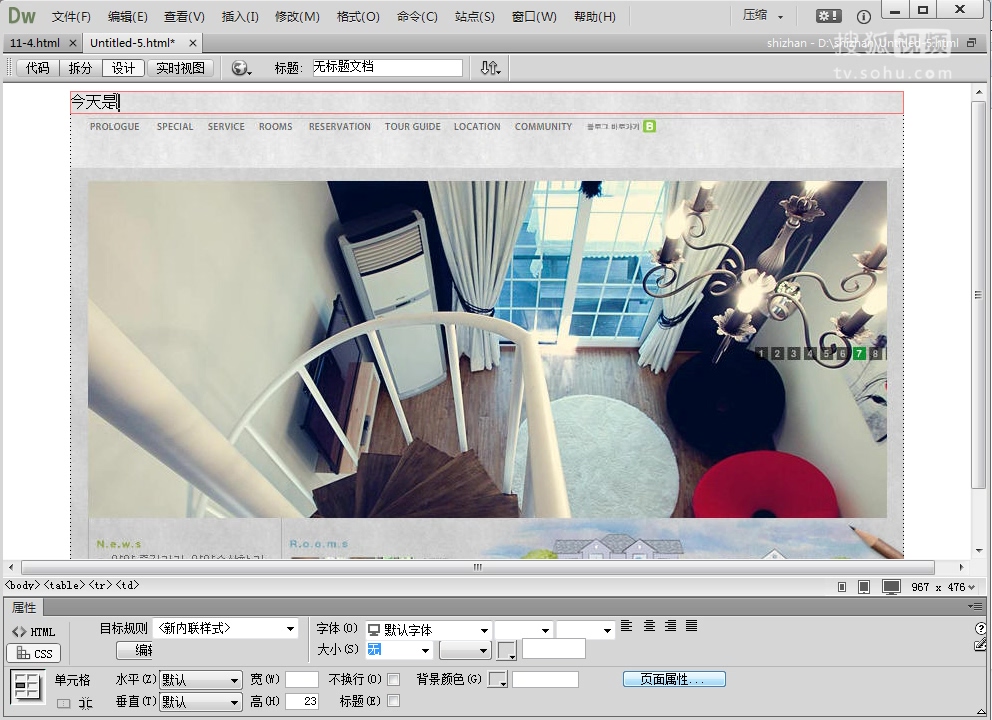Toggle the 不换行 (no wrap) checkbox
Image resolution: width=992 pixels, height=720 pixels.
[394, 680]
